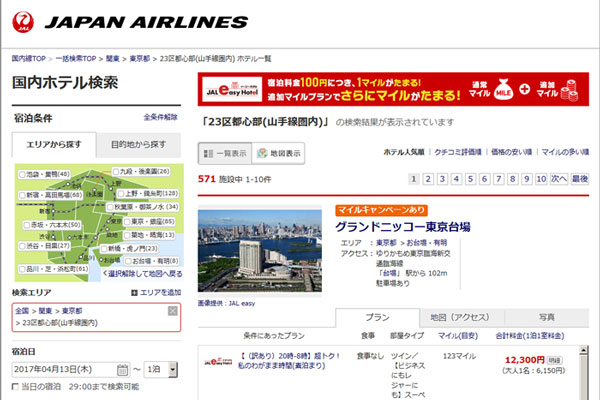Select the 目的地から探す tab
Screen dimensions: 600x400
pyautogui.click(x=139, y=145)
